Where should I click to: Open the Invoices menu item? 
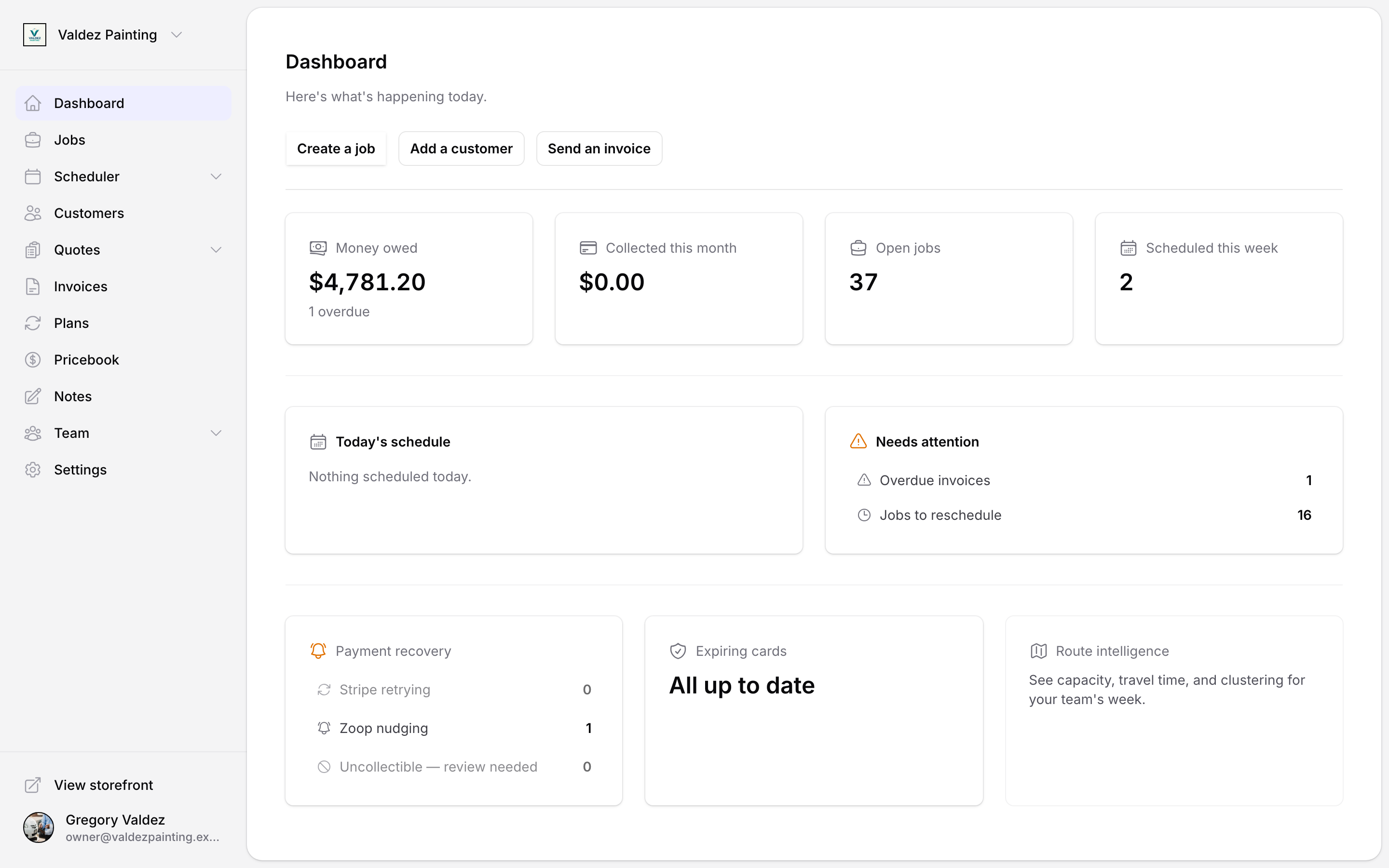click(x=123, y=286)
